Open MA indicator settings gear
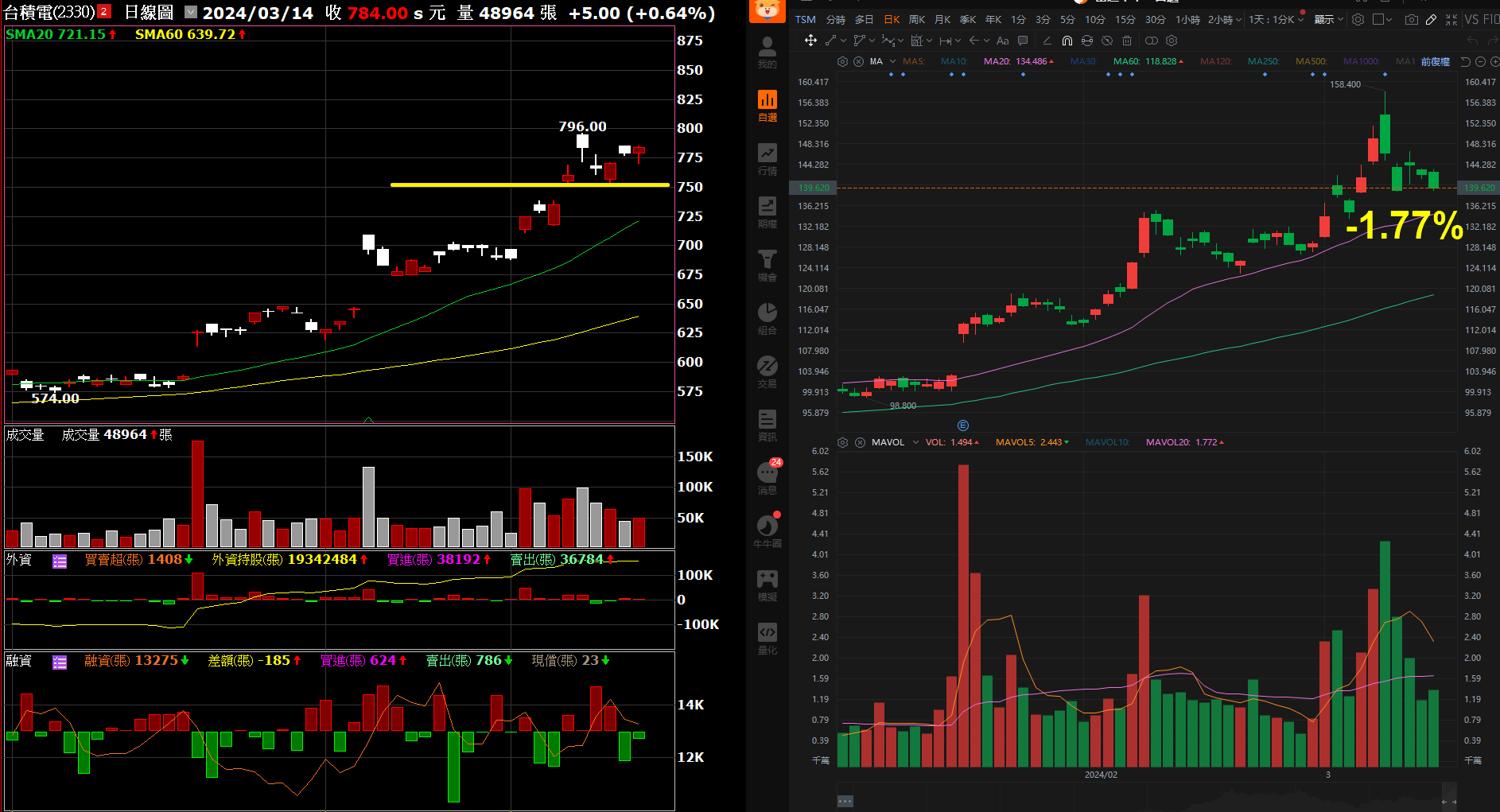This screenshot has height=812, width=1500. [x=842, y=61]
